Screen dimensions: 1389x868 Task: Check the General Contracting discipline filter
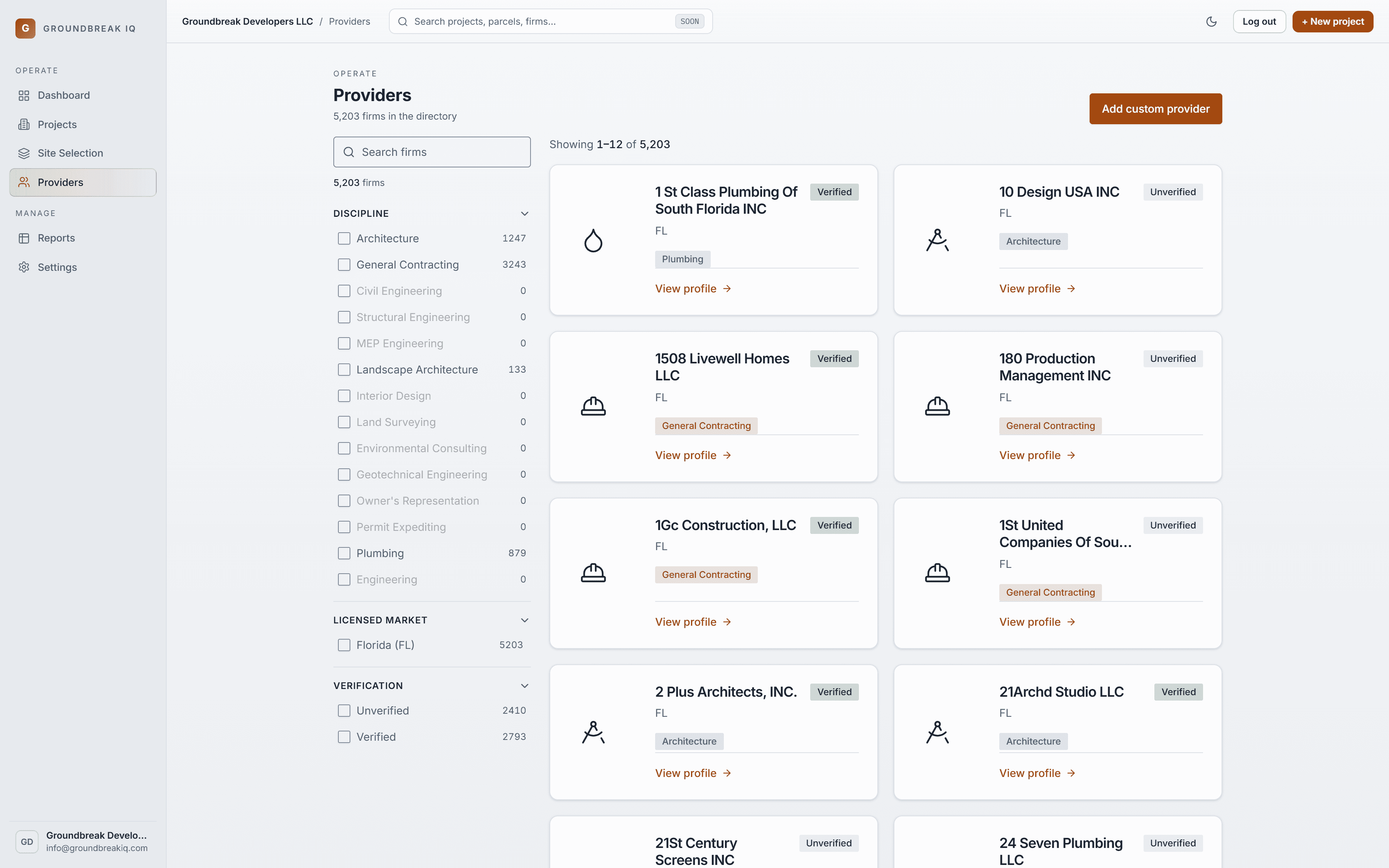(x=344, y=265)
